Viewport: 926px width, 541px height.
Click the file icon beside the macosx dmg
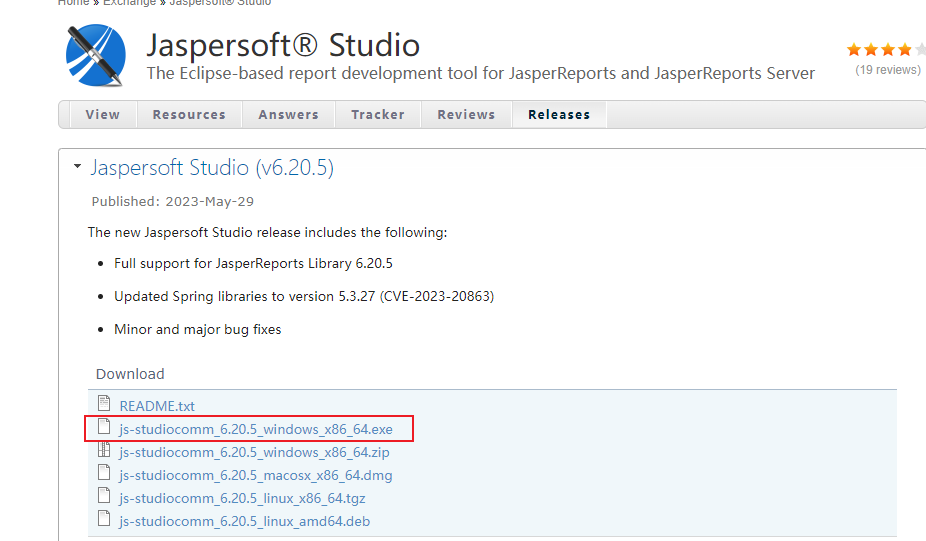104,472
